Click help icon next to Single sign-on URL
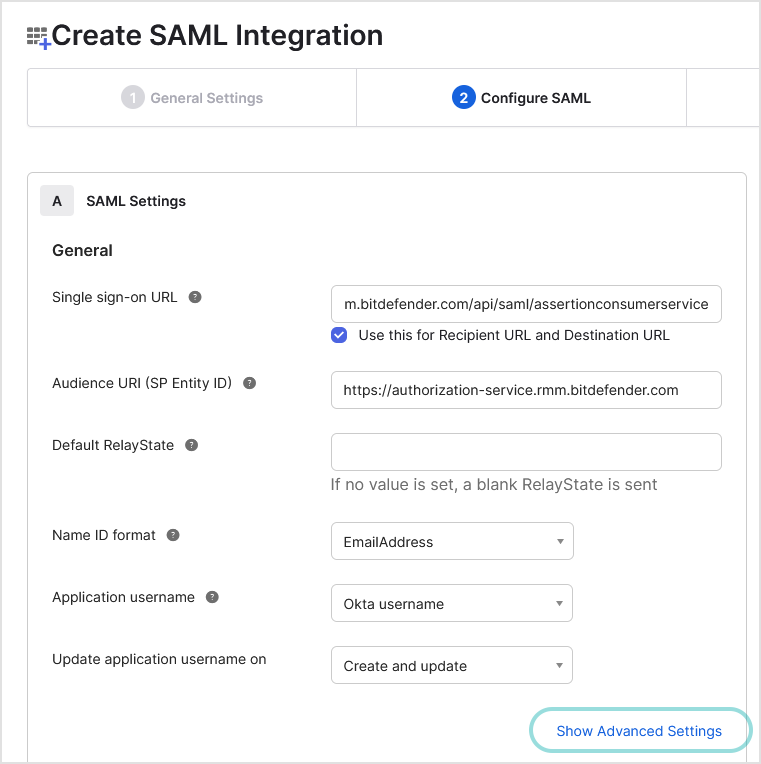761x764 pixels. click(195, 297)
